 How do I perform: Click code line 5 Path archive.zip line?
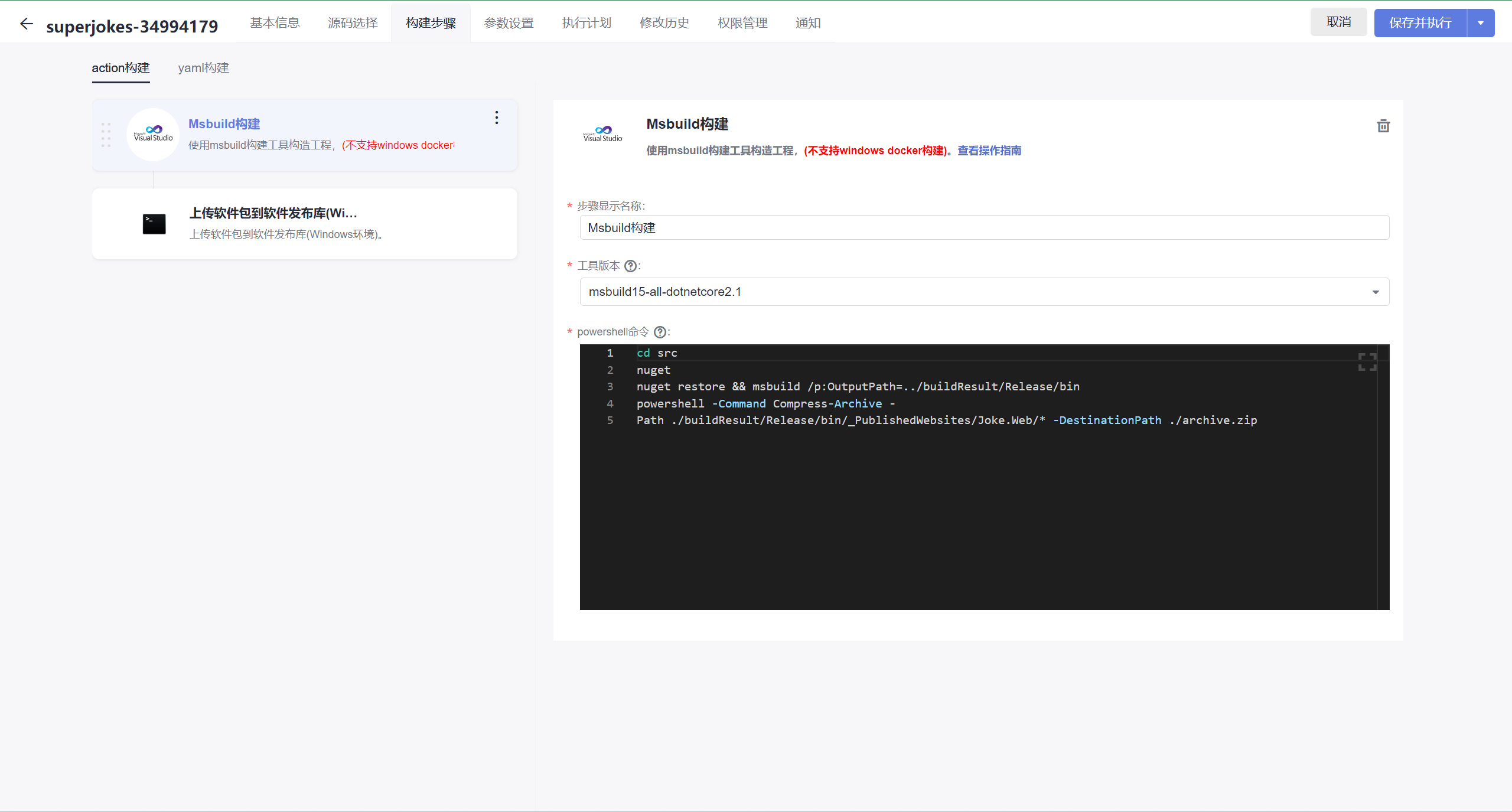(x=946, y=420)
